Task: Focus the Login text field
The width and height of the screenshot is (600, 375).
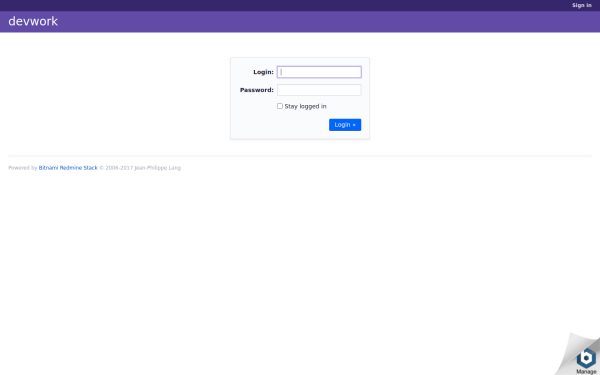Action: coord(319,72)
